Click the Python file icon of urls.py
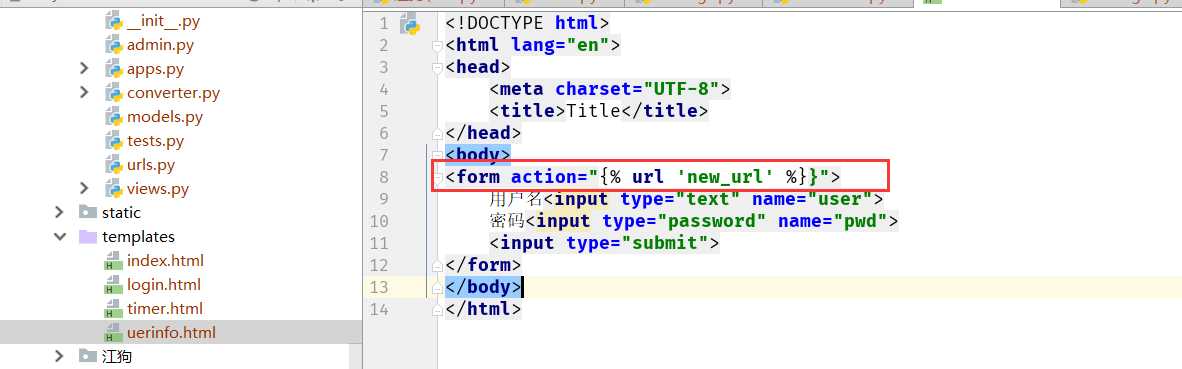The height and width of the screenshot is (369, 1182). (114, 165)
